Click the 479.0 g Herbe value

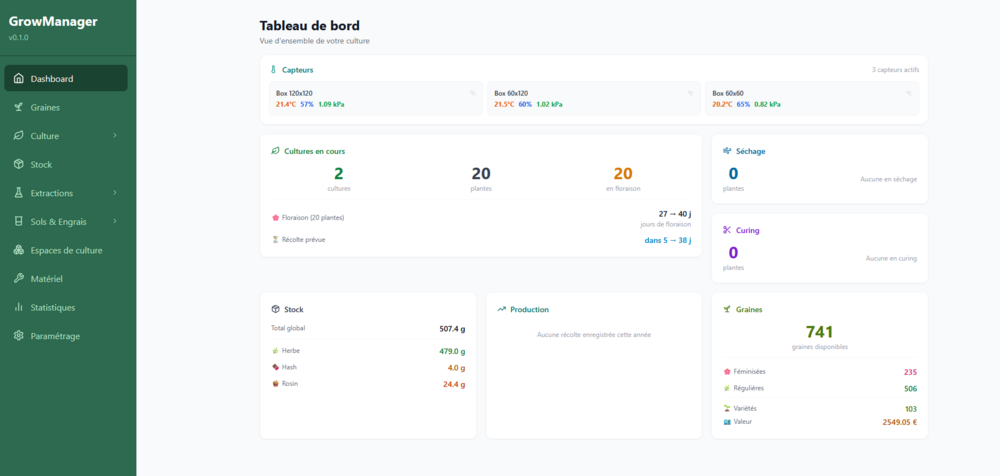[x=452, y=351]
